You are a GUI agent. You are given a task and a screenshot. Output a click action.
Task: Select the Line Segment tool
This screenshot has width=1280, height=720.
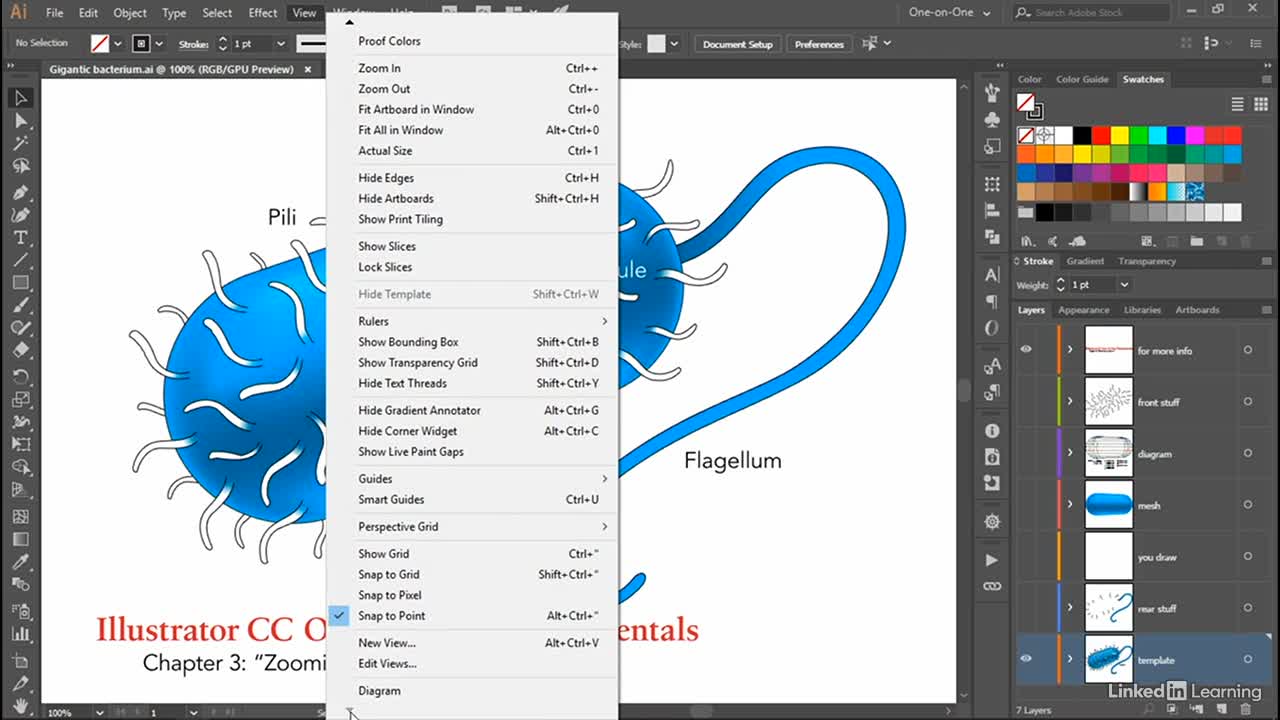point(20,261)
